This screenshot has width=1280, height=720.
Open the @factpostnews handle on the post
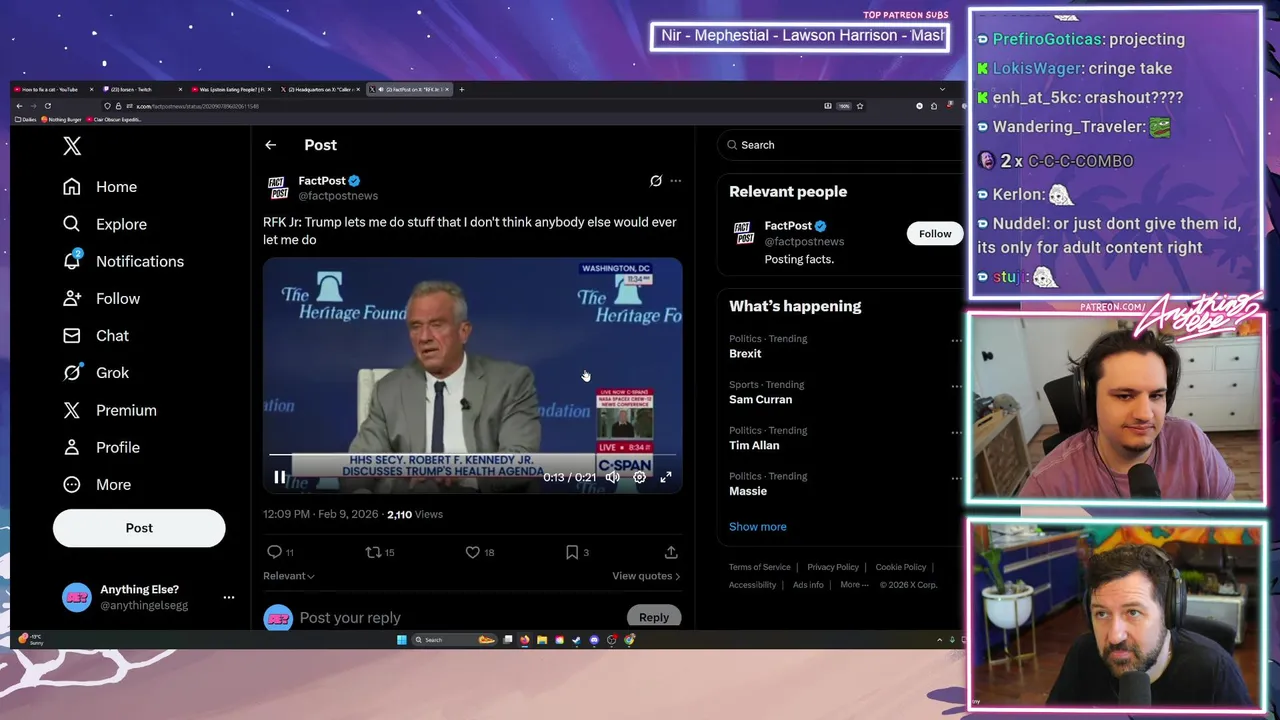tap(338, 196)
